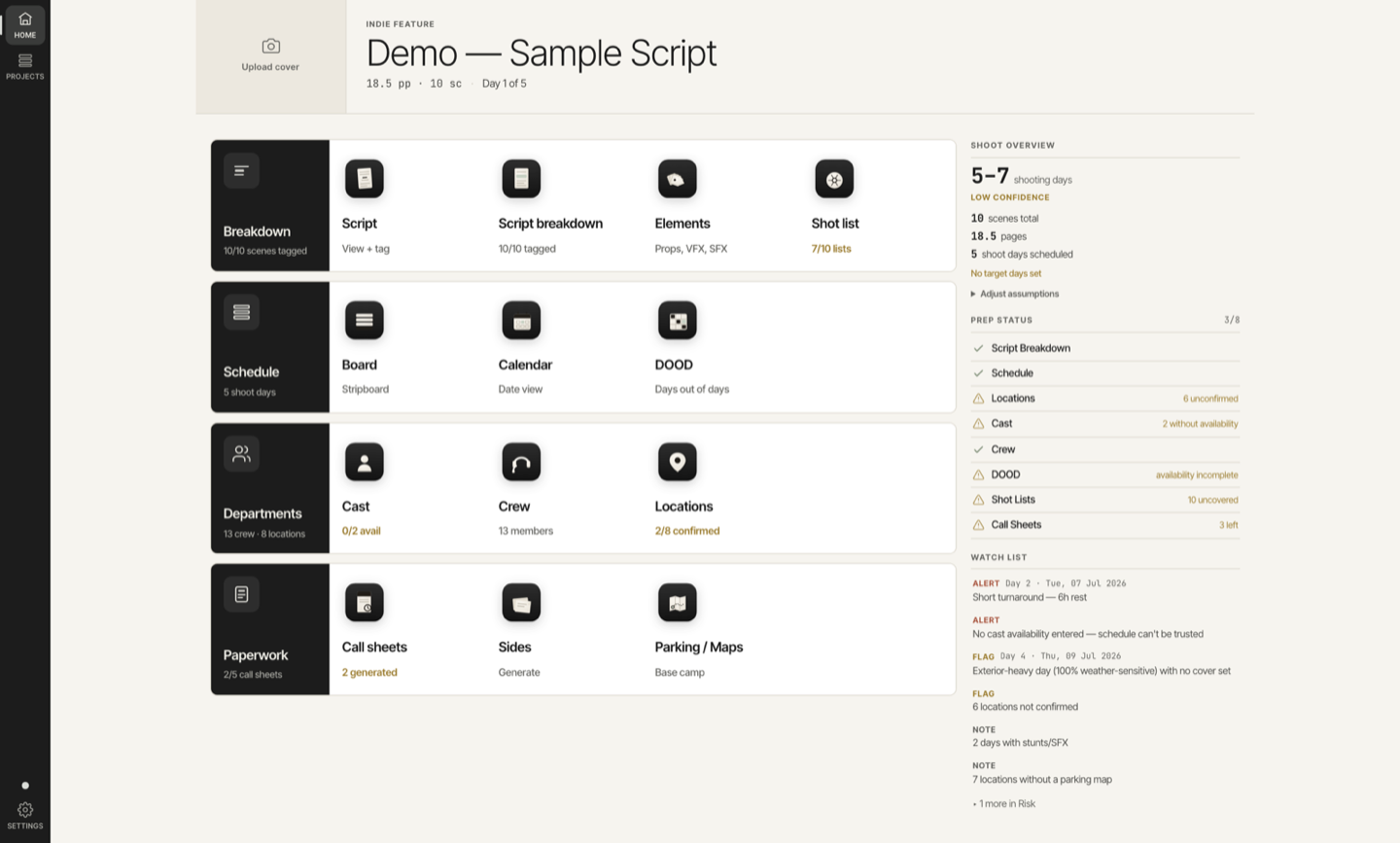1400x843 pixels.
Task: Click 'Day 1 of 5' in header
Action: click(505, 84)
